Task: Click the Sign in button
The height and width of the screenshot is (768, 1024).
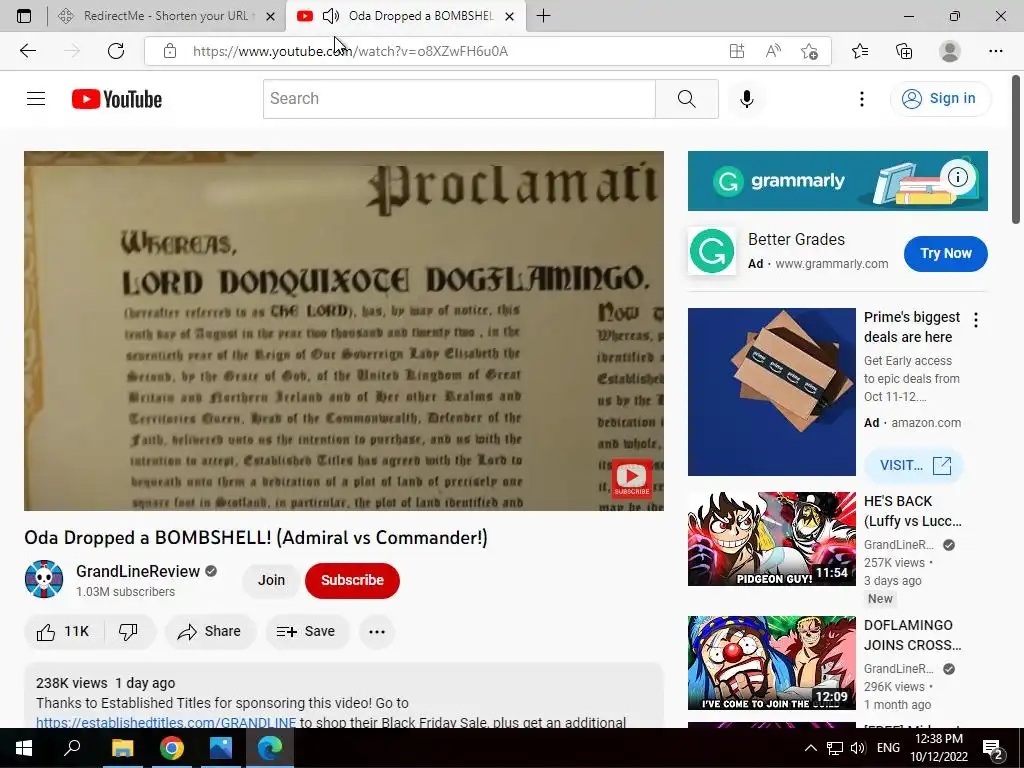Action: tap(939, 99)
